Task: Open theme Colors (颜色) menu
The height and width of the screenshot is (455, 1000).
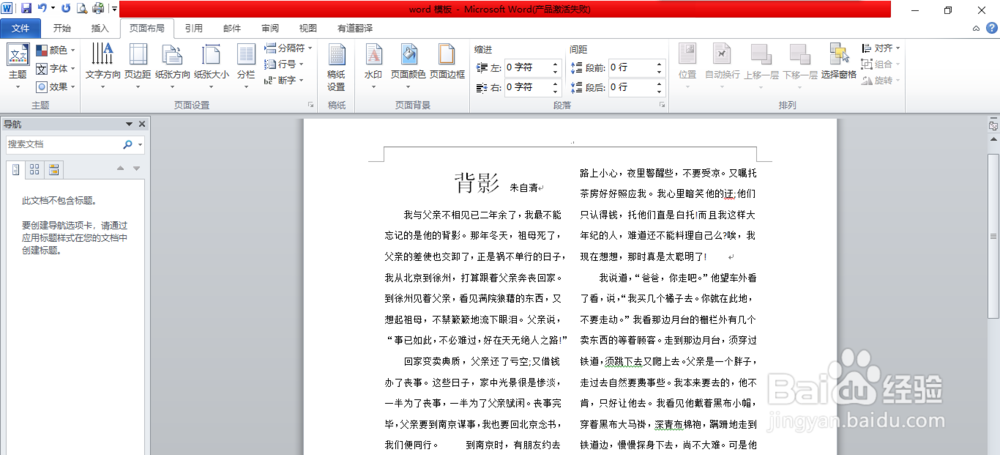Action: pos(55,50)
